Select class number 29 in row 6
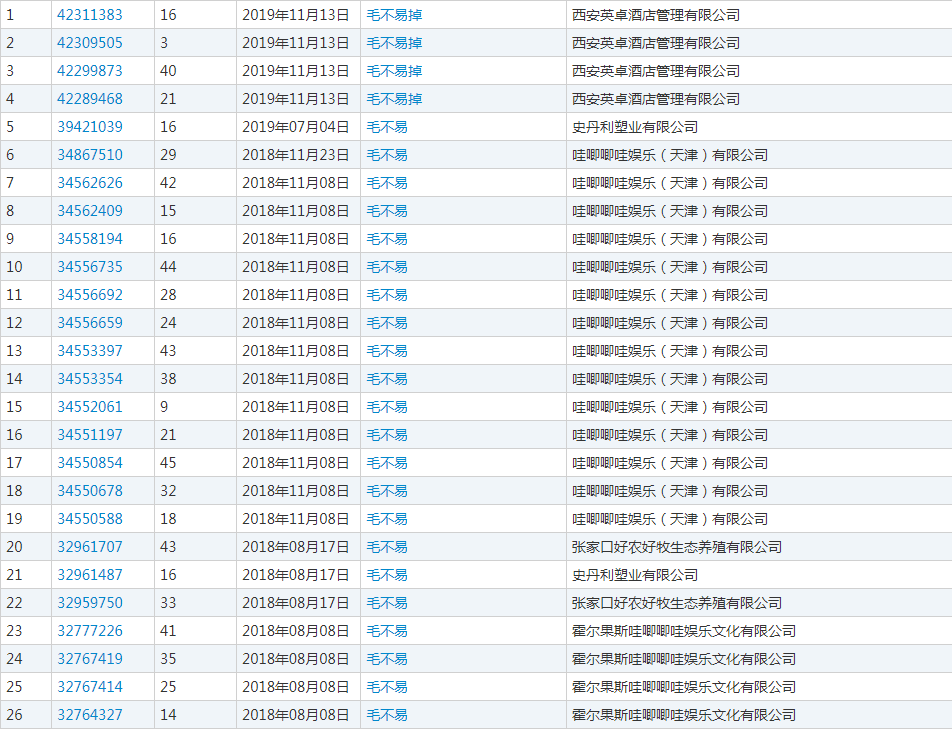 pyautogui.click(x=168, y=155)
